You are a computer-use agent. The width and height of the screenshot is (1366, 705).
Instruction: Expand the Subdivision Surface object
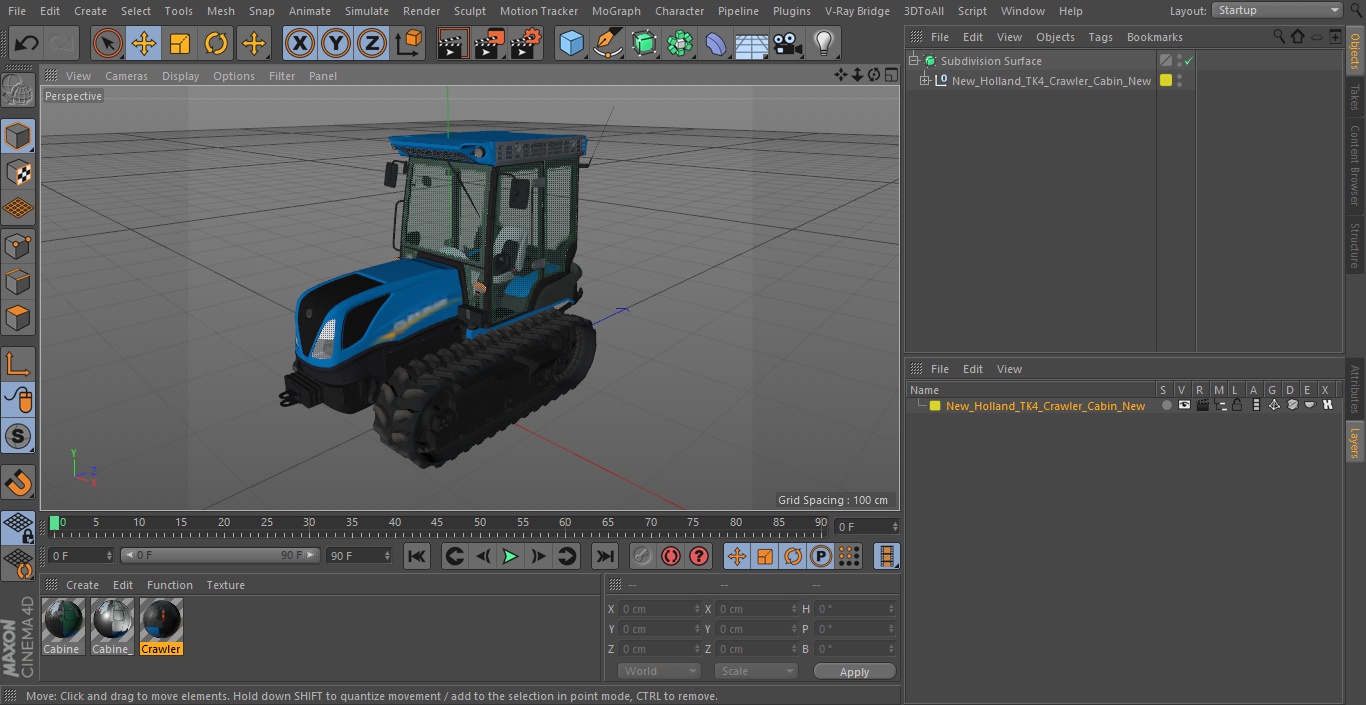pyautogui.click(x=913, y=61)
